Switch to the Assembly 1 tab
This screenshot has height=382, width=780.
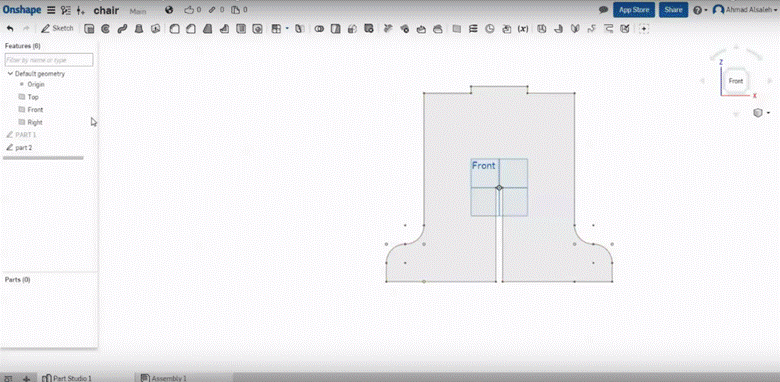164,378
